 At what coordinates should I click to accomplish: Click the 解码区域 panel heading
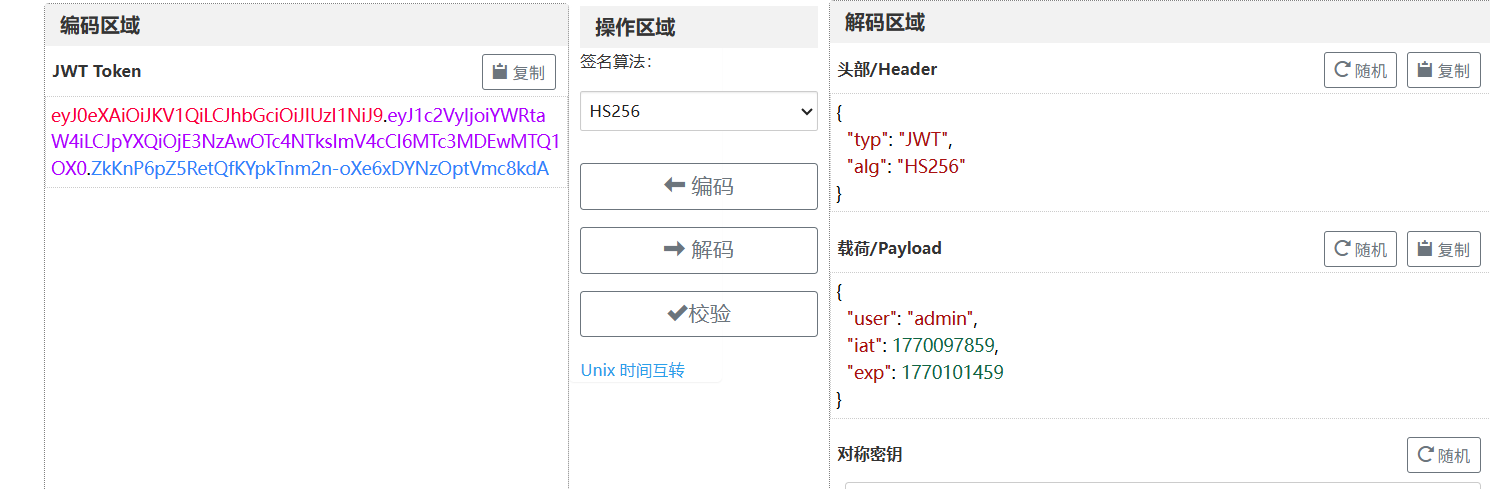[x=885, y=23]
